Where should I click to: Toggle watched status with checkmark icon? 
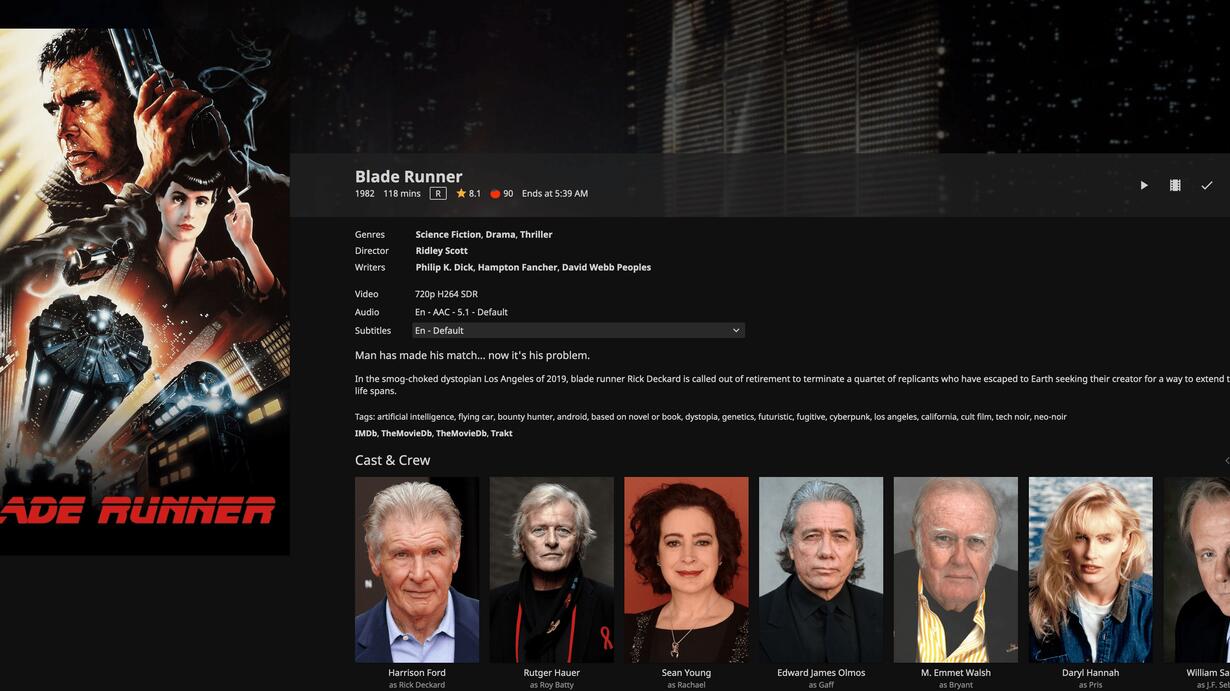pyautogui.click(x=1207, y=185)
